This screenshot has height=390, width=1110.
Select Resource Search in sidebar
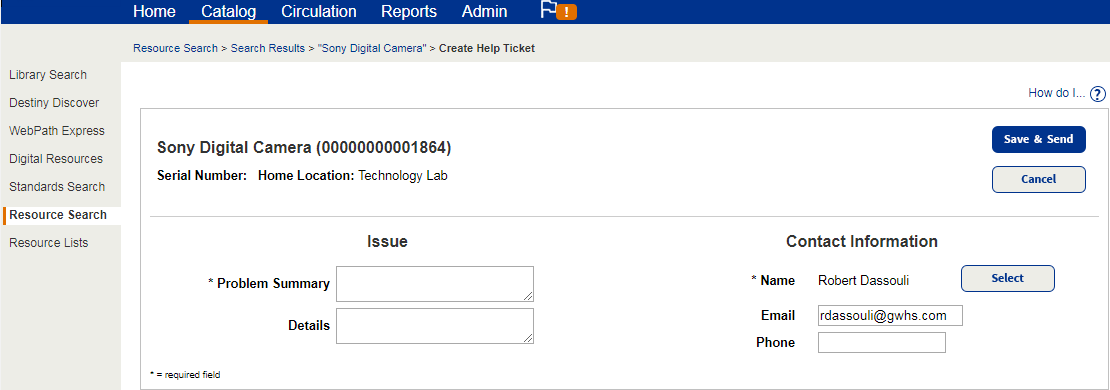point(58,214)
